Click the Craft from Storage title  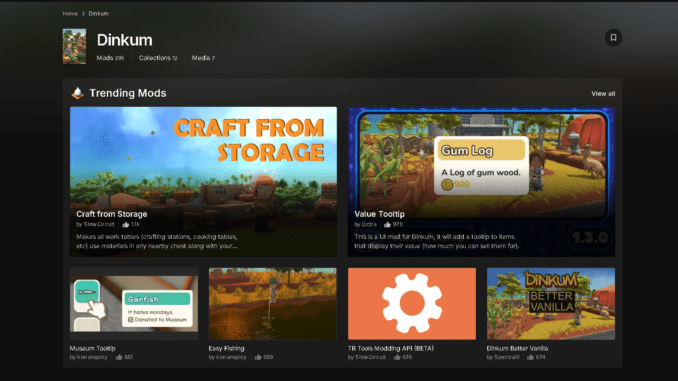pyautogui.click(x=112, y=214)
